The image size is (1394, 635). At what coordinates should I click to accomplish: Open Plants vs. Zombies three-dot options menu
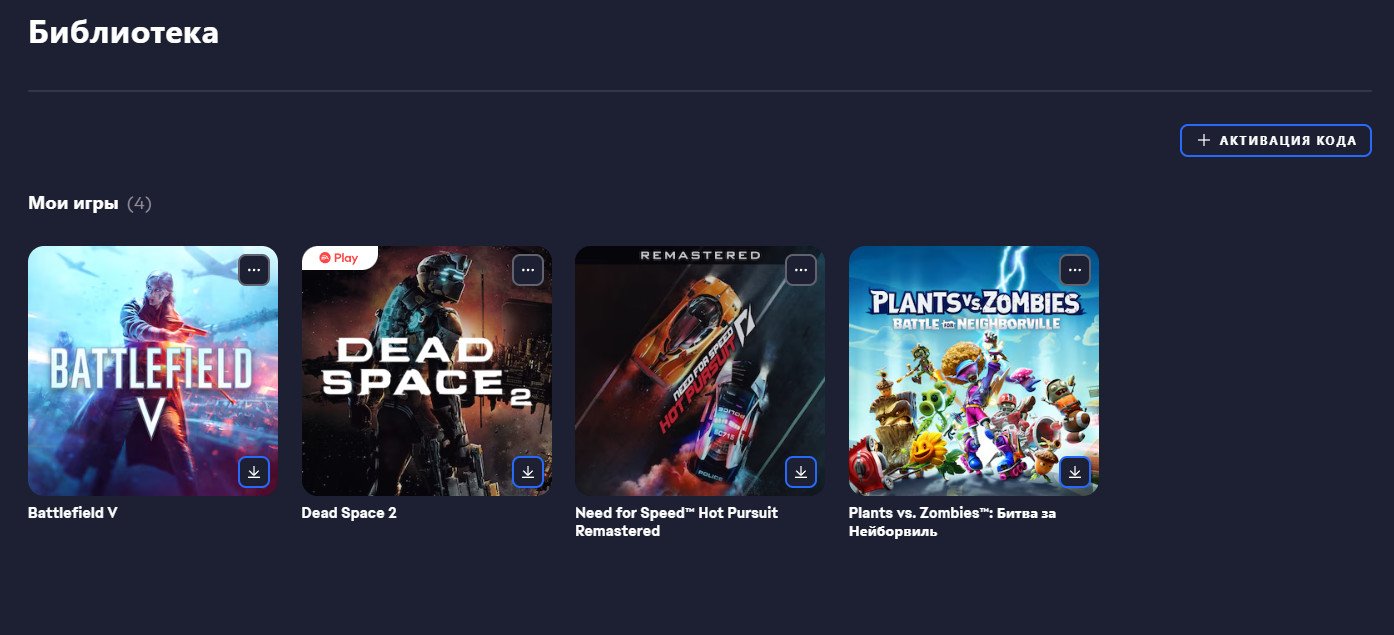point(1075,270)
